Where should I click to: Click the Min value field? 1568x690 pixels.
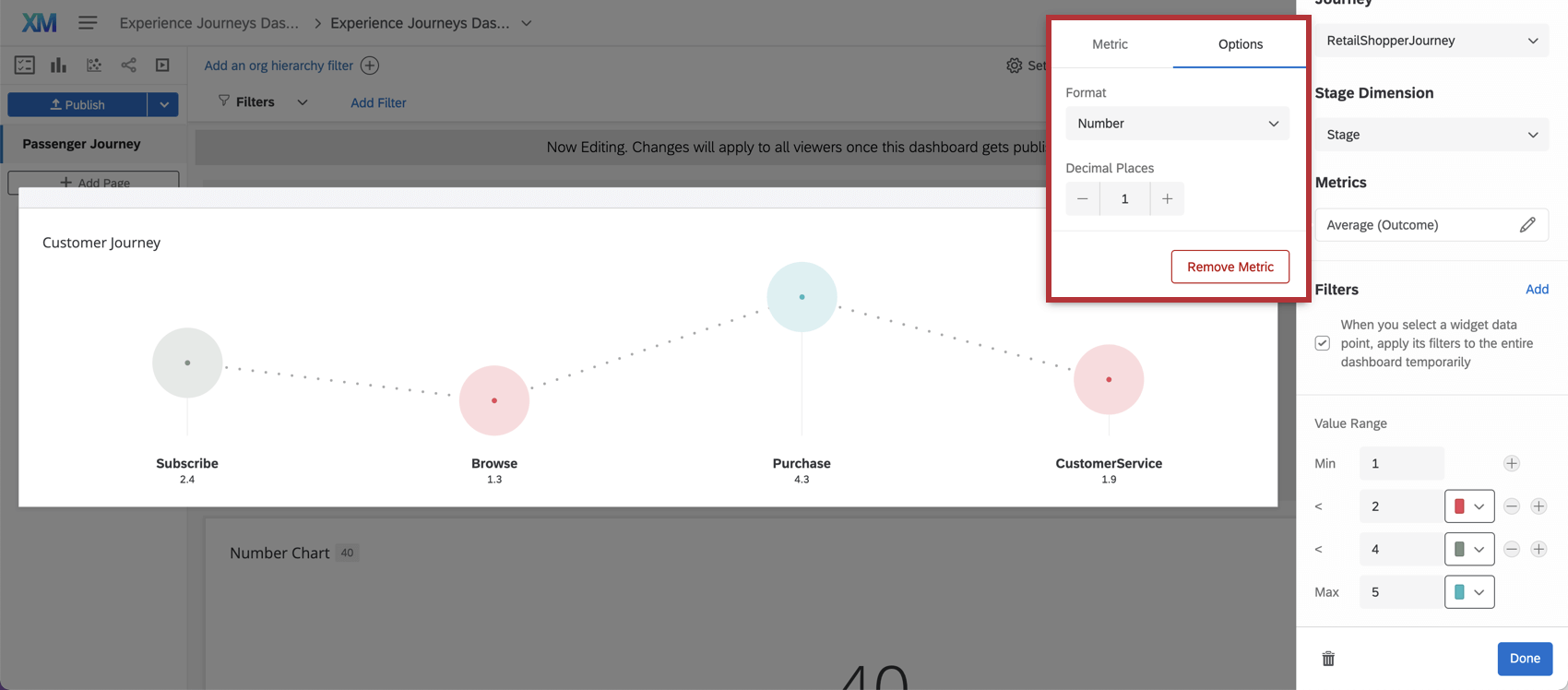[x=1401, y=464]
